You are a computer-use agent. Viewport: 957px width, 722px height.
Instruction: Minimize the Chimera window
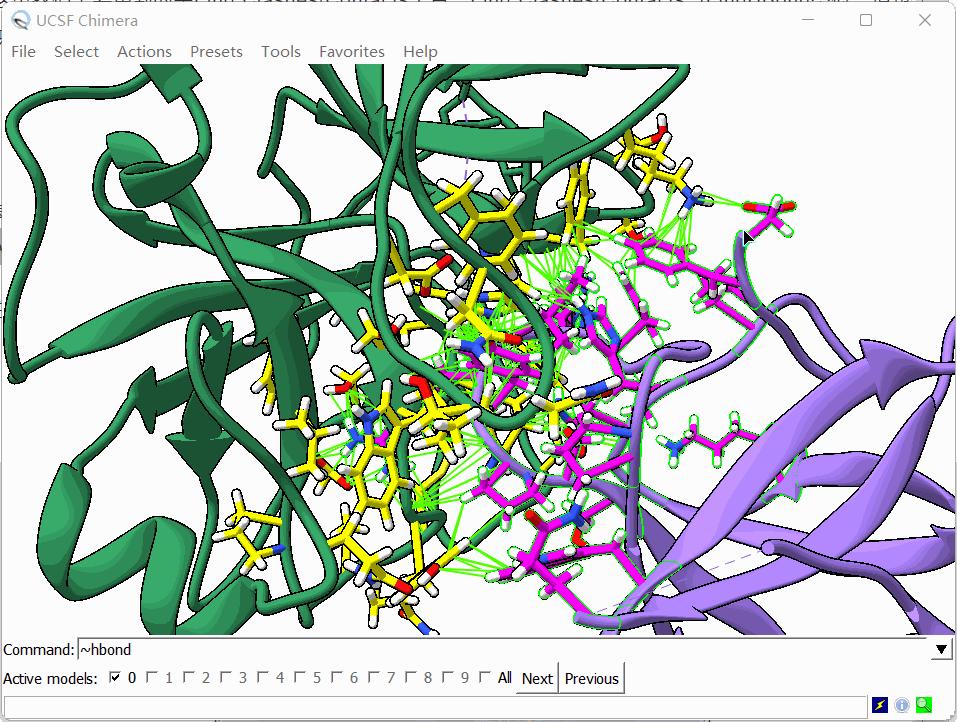pyautogui.click(x=808, y=20)
